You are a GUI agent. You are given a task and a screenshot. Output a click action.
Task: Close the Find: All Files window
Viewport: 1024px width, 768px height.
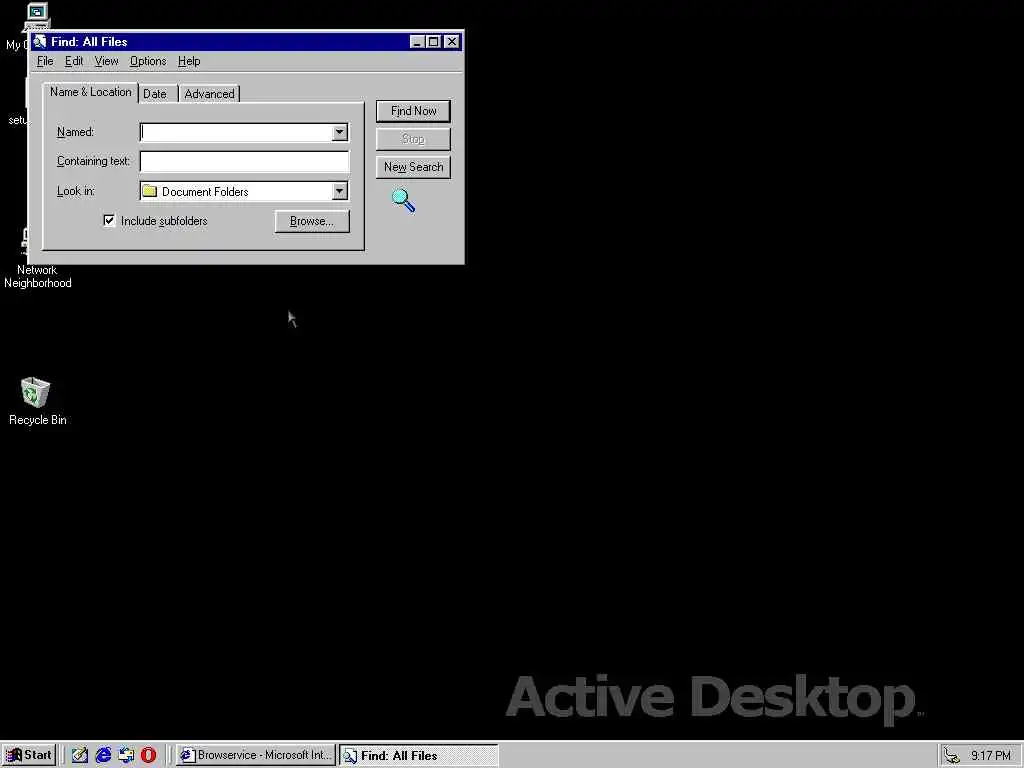click(x=452, y=42)
